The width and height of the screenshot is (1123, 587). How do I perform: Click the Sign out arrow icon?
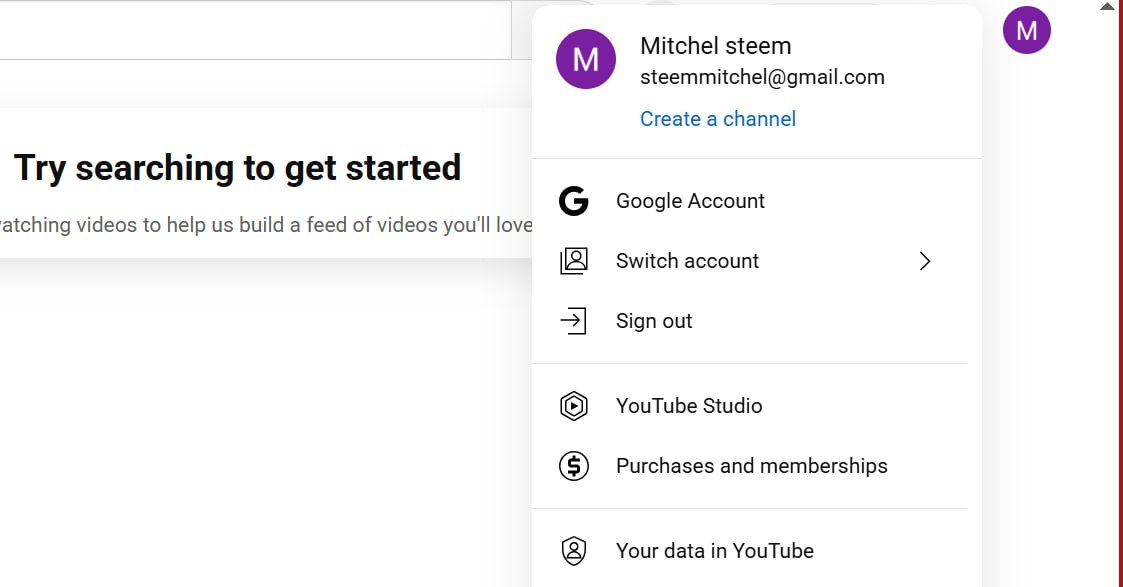tap(574, 321)
